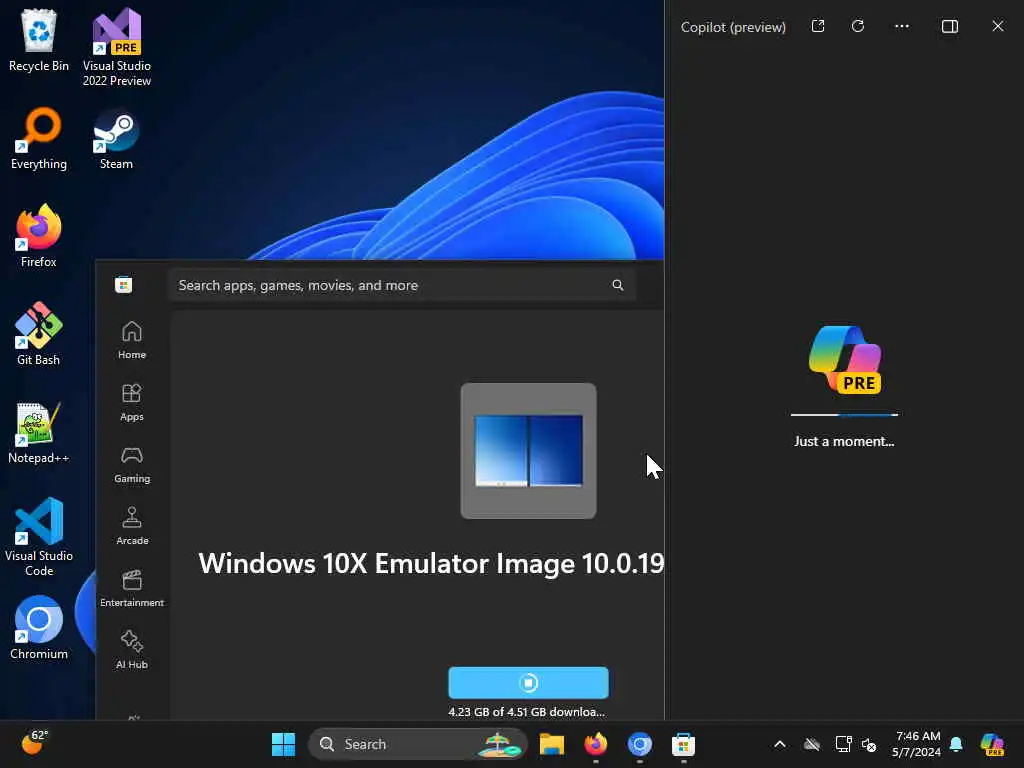
Task: Show hidden system tray icons
Action: (x=780, y=744)
